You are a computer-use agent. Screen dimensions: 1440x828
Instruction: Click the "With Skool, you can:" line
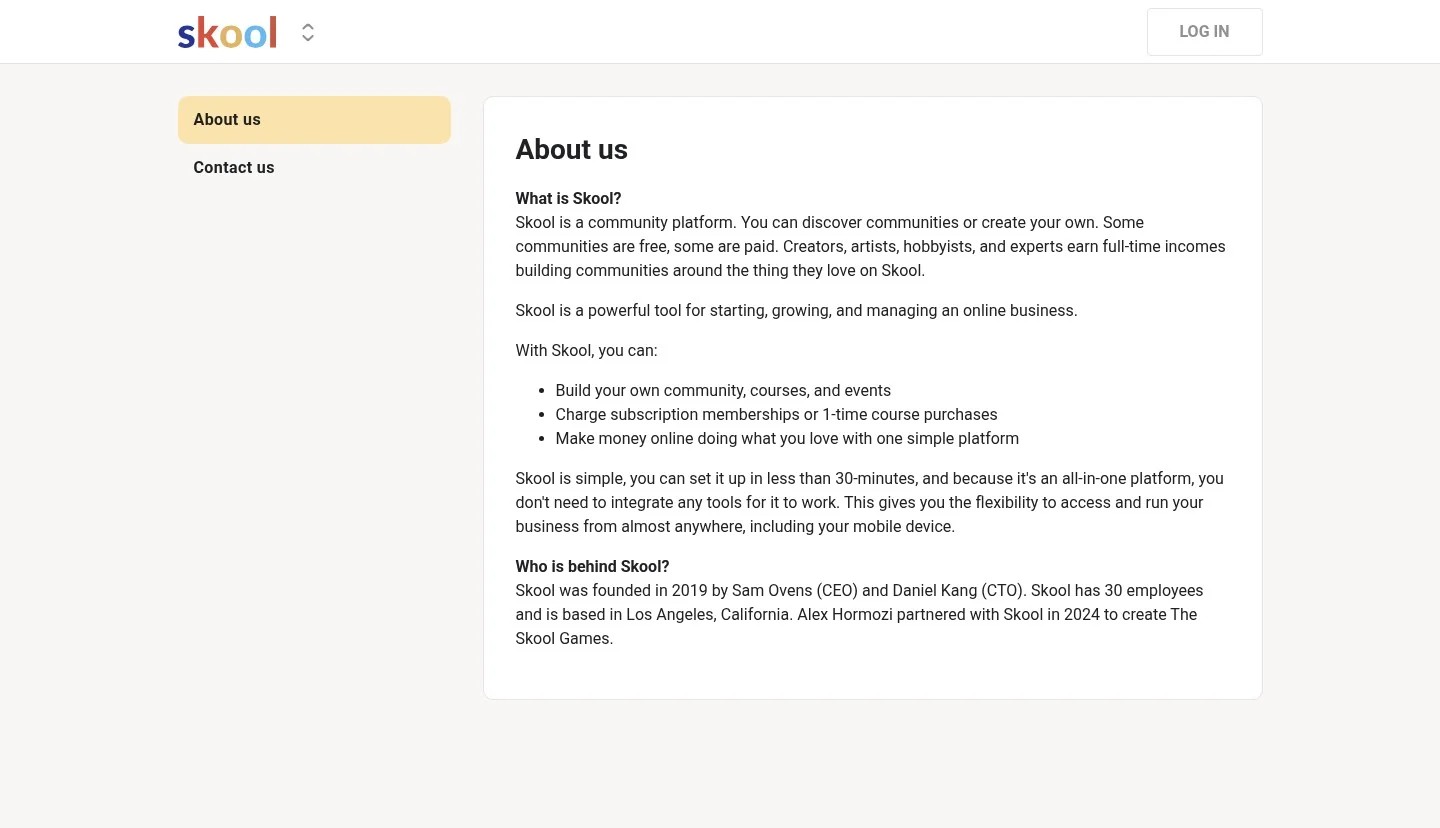[x=587, y=350]
